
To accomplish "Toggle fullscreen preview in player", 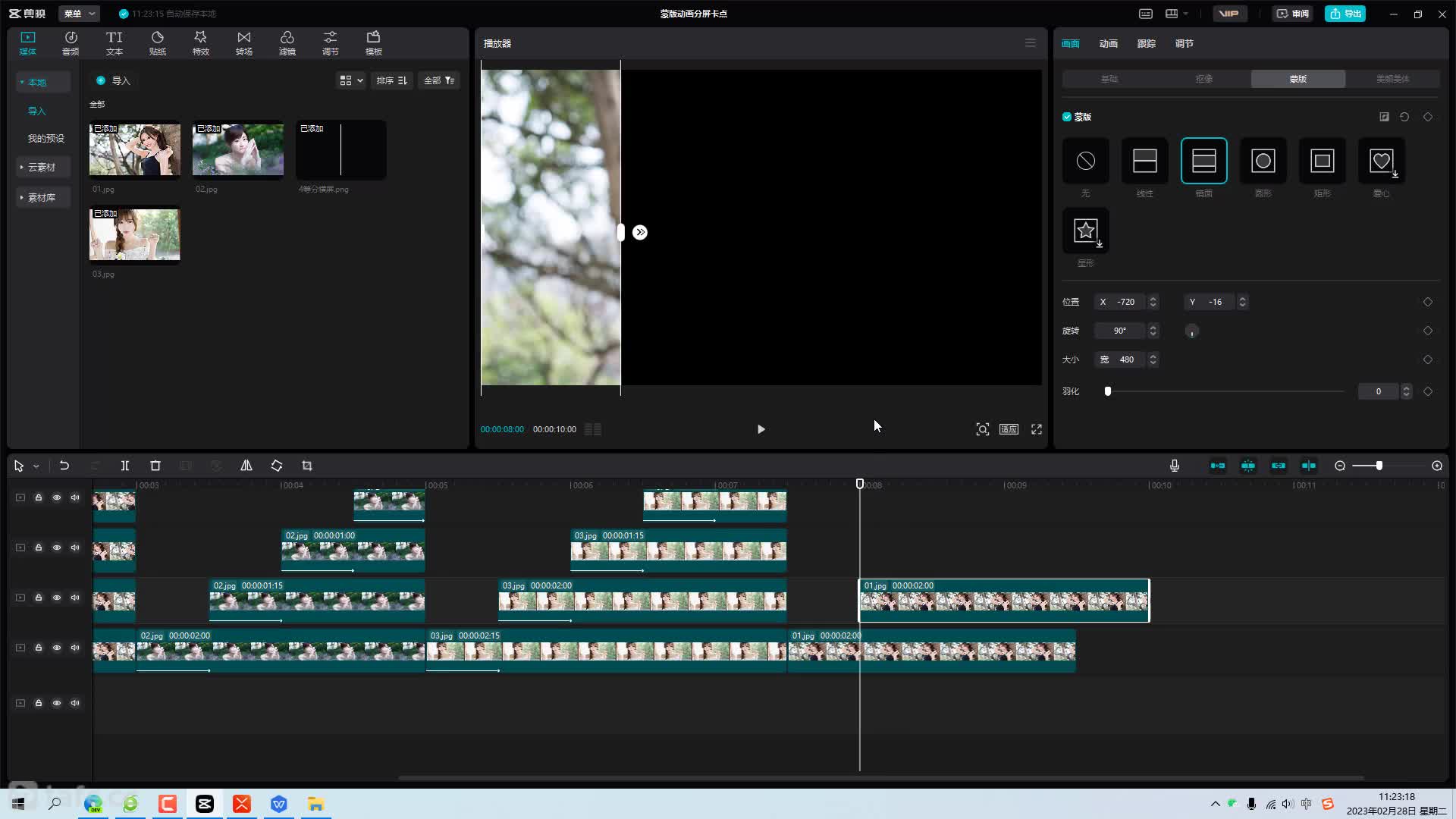I will point(1037,429).
